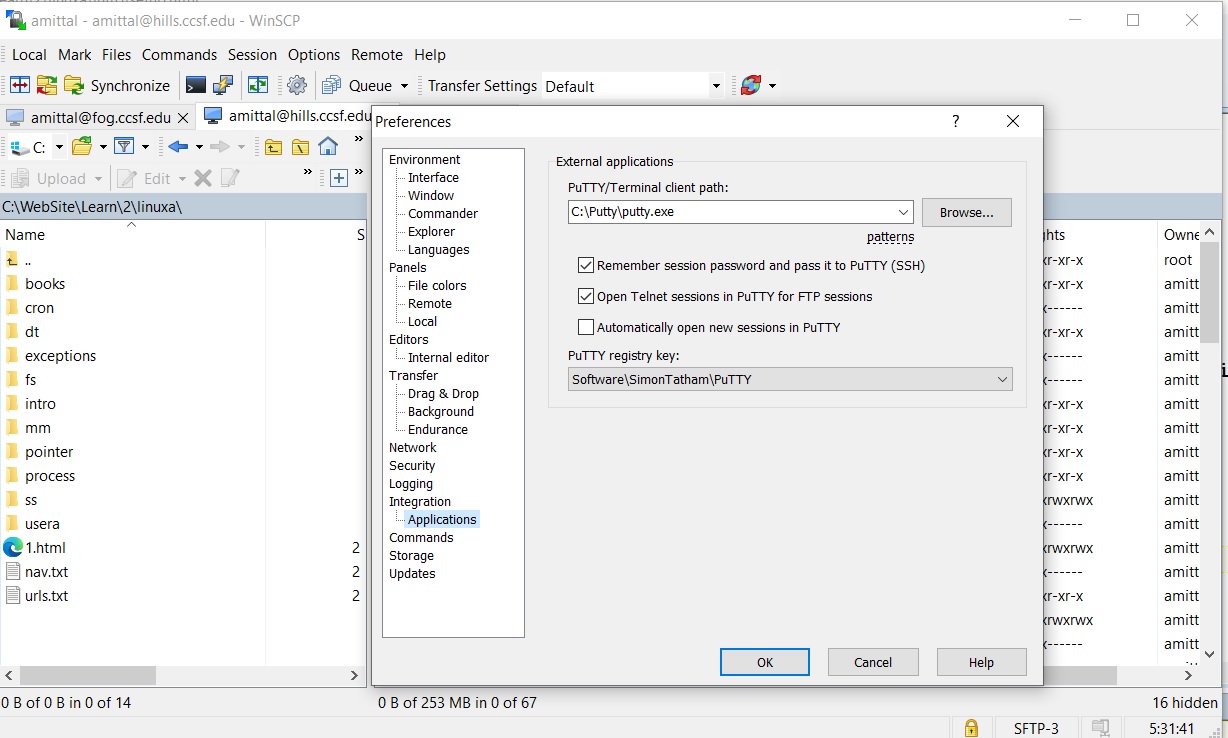Open the Transfer Settings Default dropdown
The height and width of the screenshot is (738, 1228).
(715, 86)
